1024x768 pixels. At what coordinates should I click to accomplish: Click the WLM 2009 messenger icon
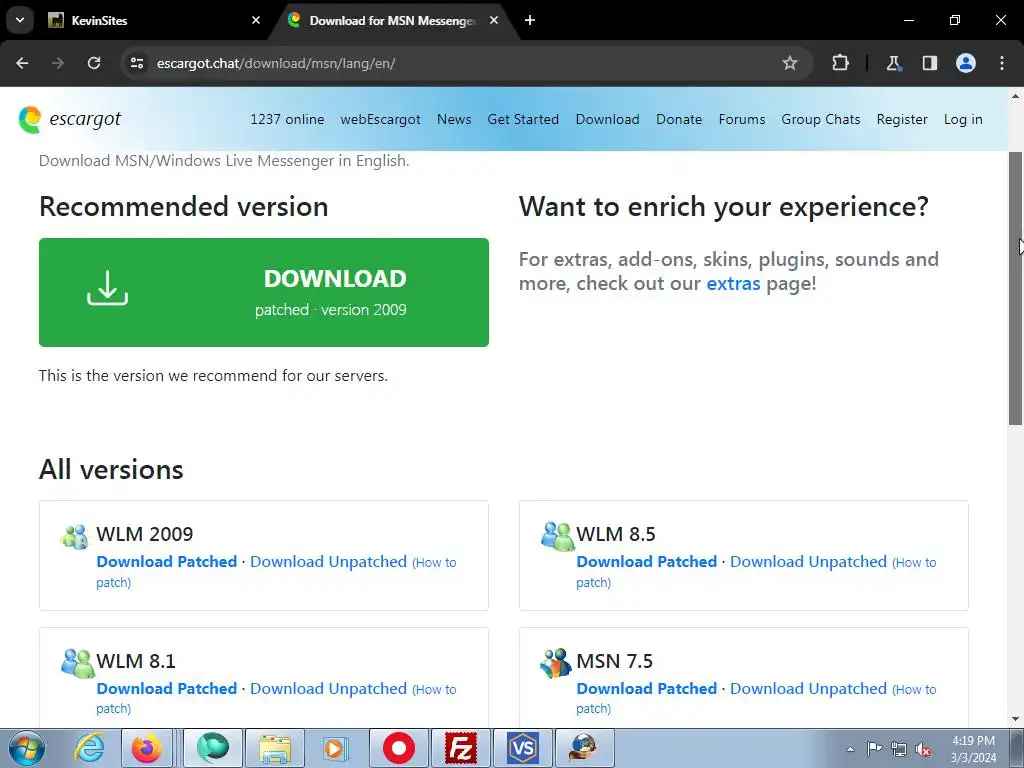coord(75,536)
